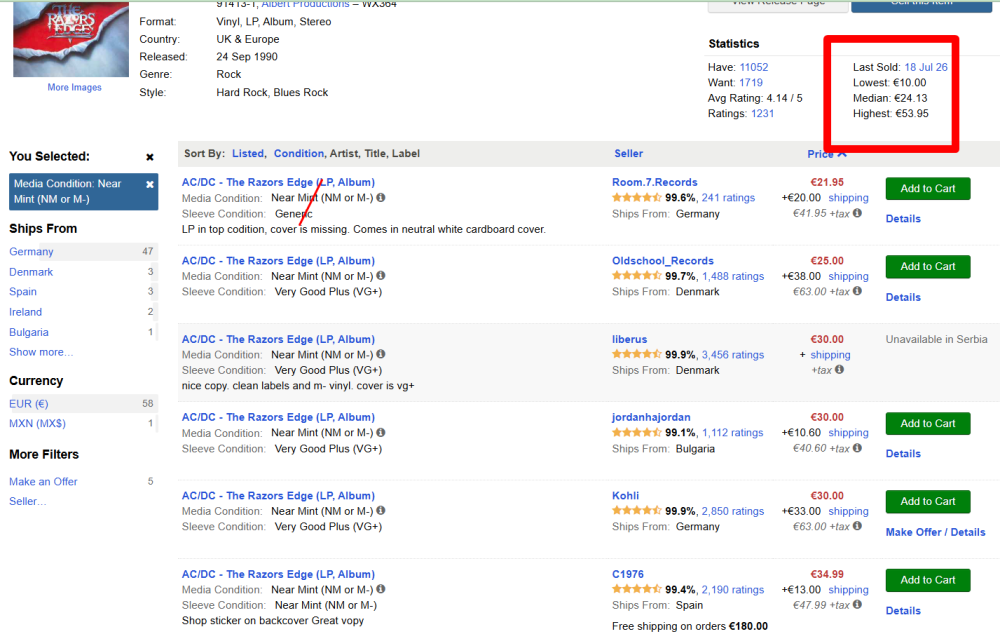The image size is (1000, 634).
Task: Filter by ships from Denmark
Action: (x=31, y=272)
